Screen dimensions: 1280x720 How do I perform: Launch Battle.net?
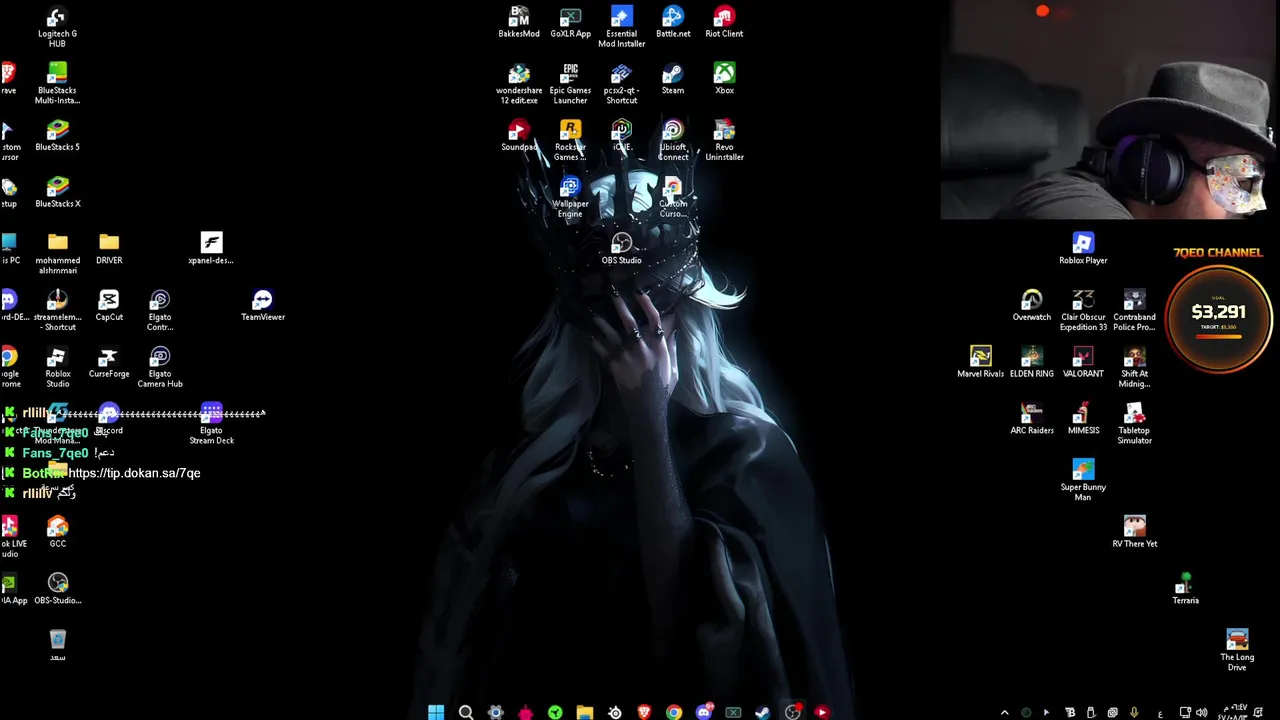click(x=673, y=22)
